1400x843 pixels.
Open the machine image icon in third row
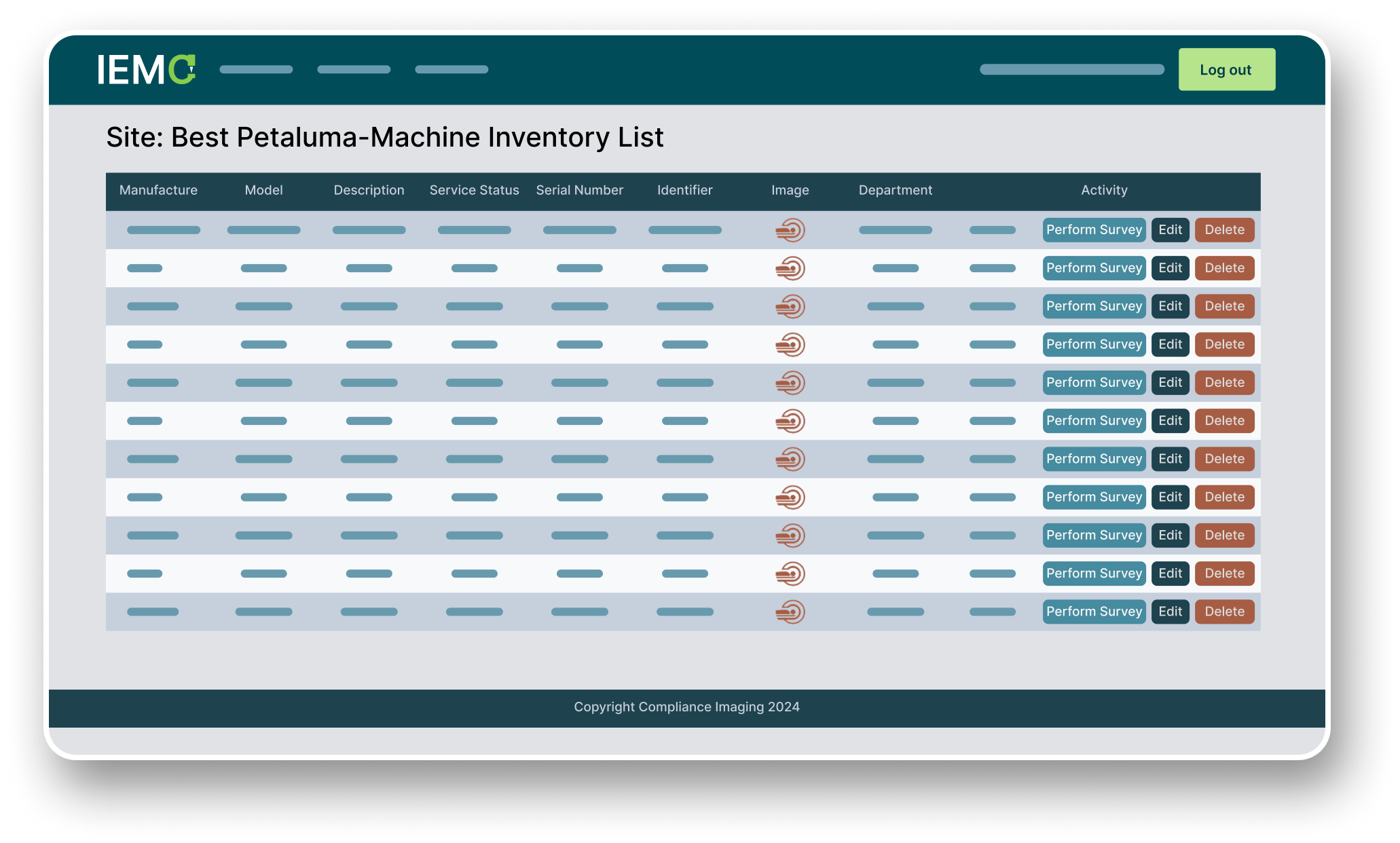click(x=790, y=306)
